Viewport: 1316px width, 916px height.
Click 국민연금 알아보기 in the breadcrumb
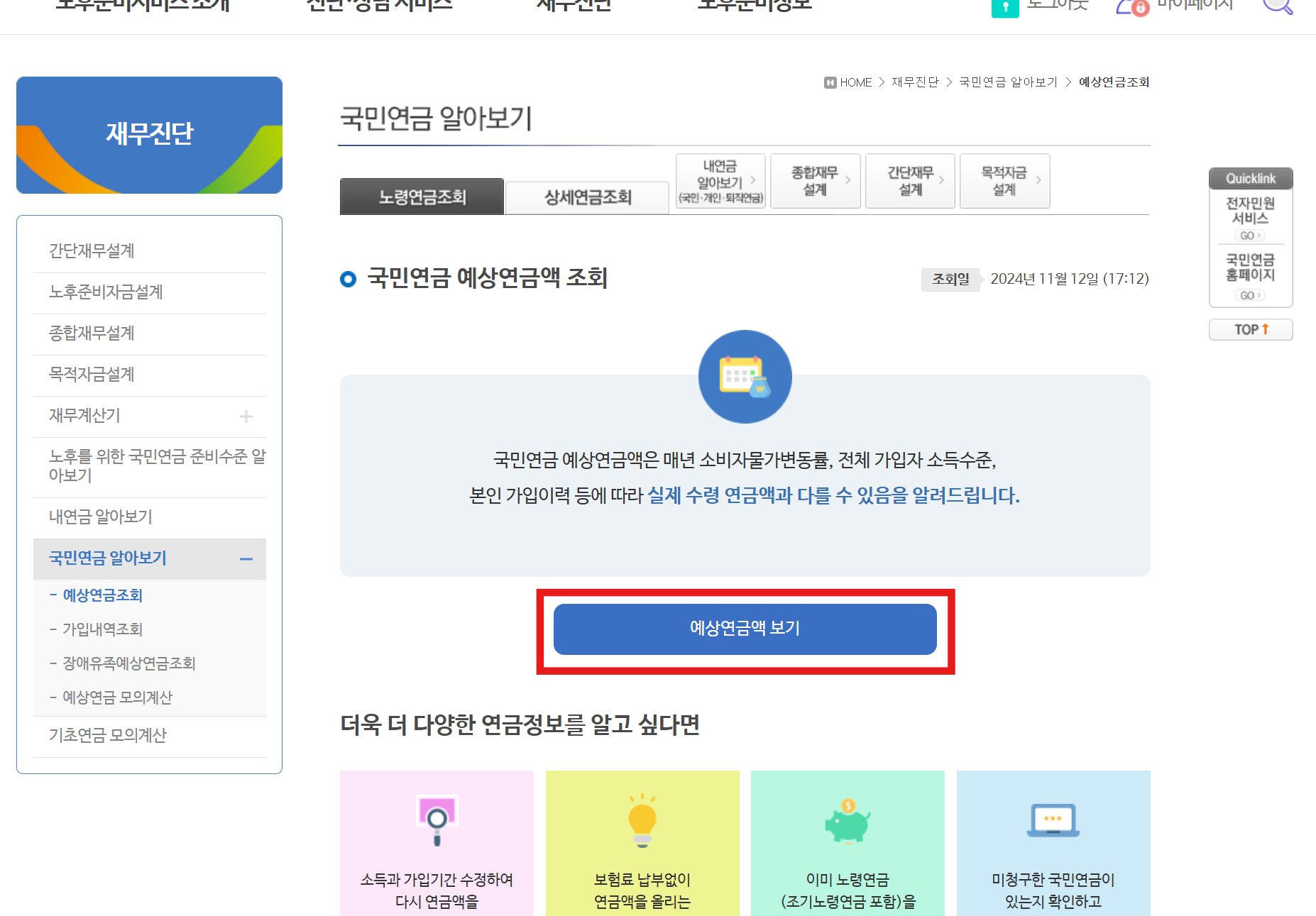click(1007, 82)
